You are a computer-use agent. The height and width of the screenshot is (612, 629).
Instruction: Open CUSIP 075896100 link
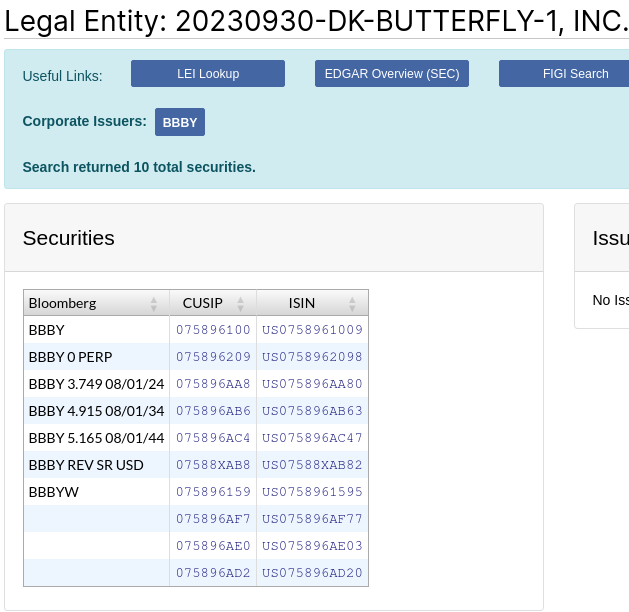tap(213, 330)
